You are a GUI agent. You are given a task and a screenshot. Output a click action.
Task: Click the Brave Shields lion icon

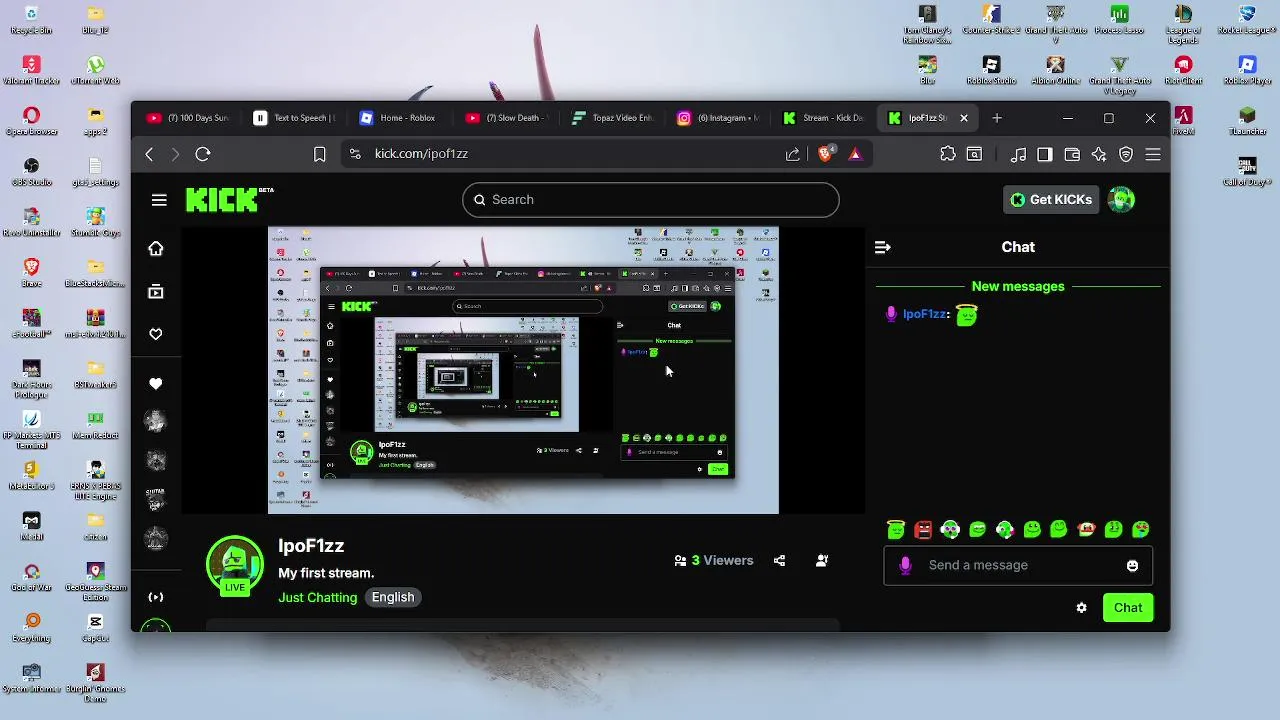coord(826,154)
